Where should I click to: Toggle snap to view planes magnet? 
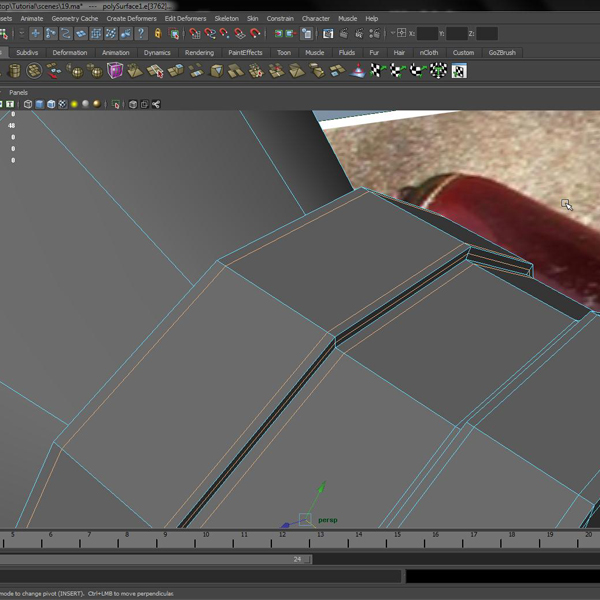[240, 34]
